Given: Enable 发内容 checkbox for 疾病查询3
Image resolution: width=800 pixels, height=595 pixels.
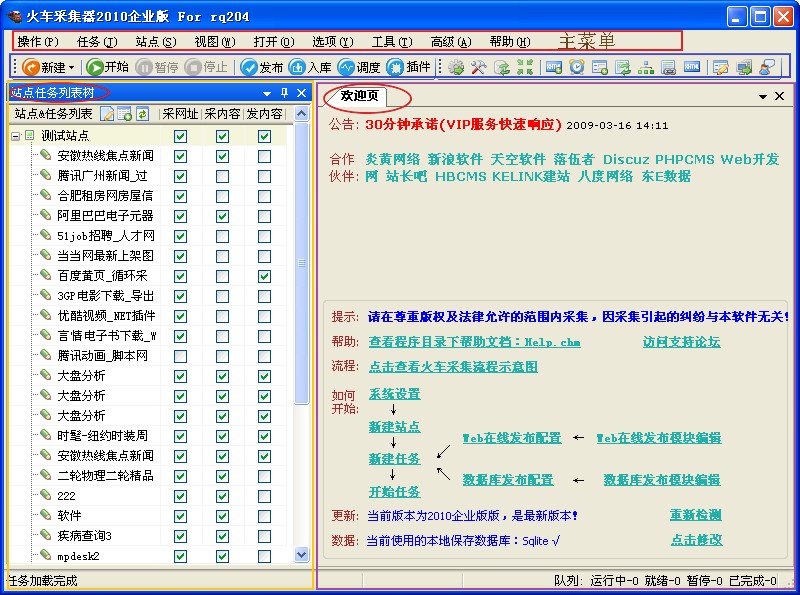Looking at the screenshot, I should [x=264, y=536].
